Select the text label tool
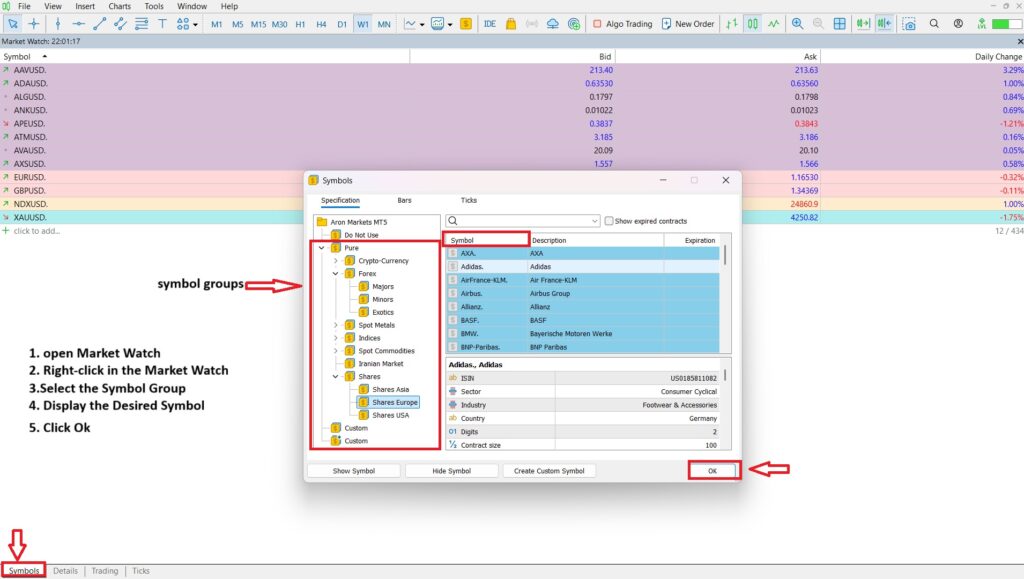The image size is (1024, 579). (x=163, y=23)
